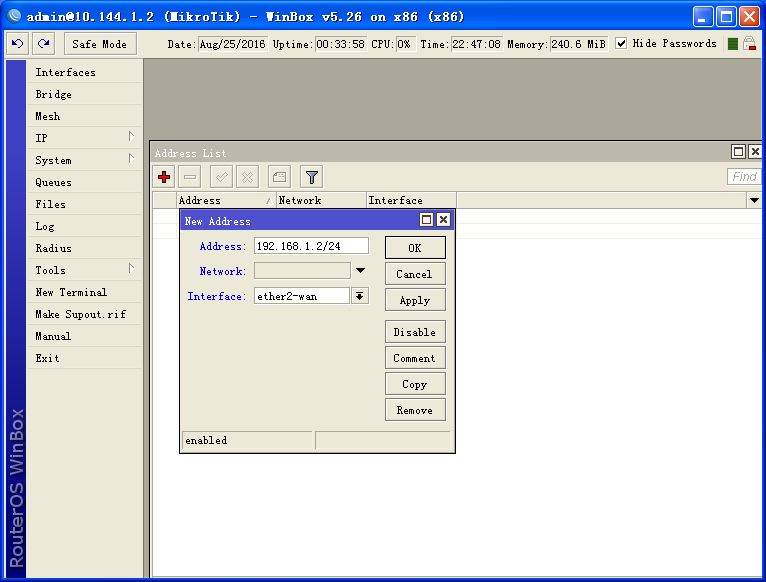The height and width of the screenshot is (582, 766).
Task: Click the CPU value 0%
Action: pyautogui.click(x=405, y=44)
